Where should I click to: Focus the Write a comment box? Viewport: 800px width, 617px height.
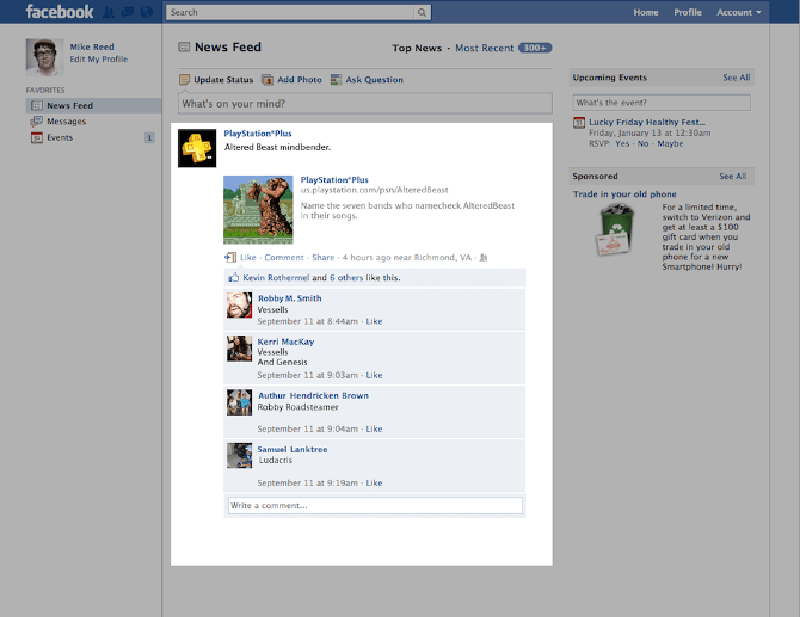pos(375,505)
